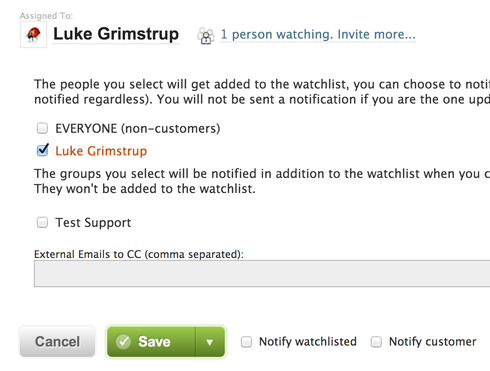Click the Assigned To label
This screenshot has height=371, width=490.
[46, 16]
